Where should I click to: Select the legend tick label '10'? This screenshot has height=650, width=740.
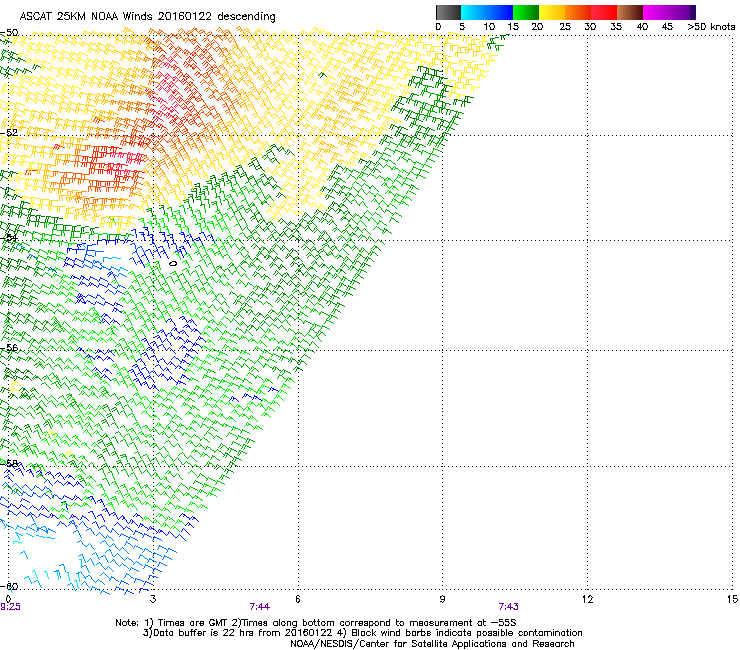pyautogui.click(x=489, y=26)
